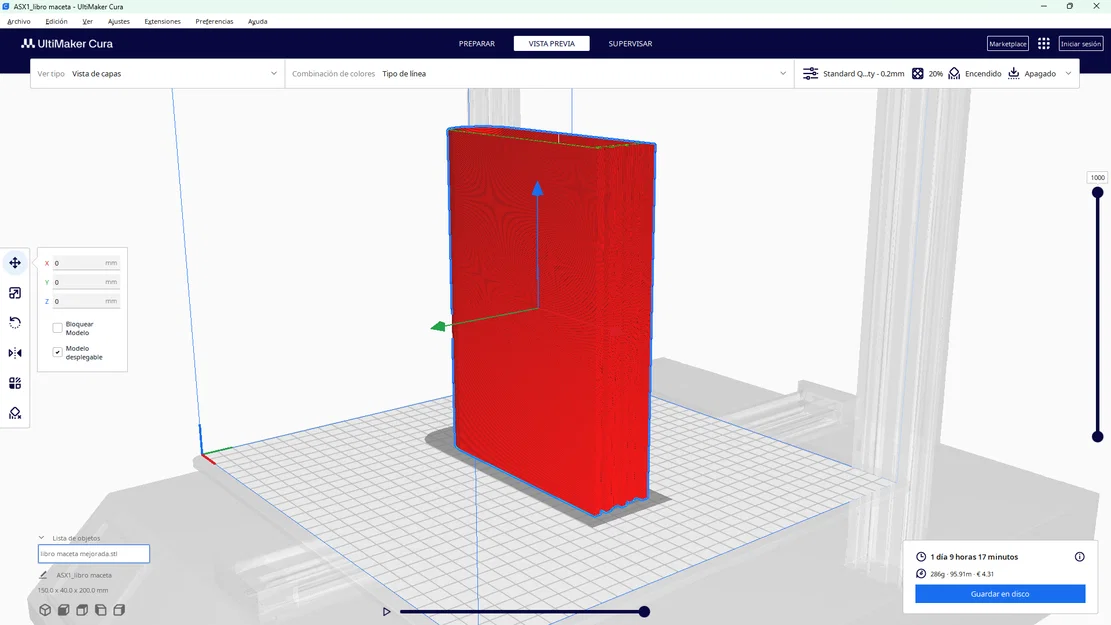Screen dimensions: 1111x625
Task: Open the Extensiones menu
Action: point(163,21)
